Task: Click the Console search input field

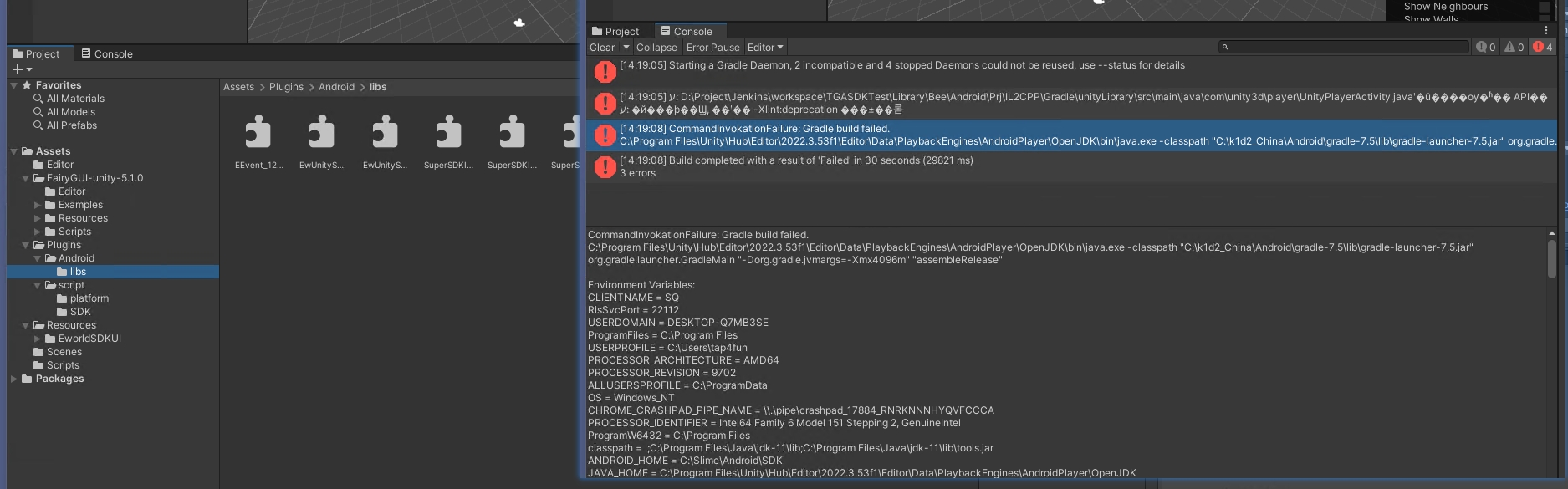Action: click(1344, 48)
